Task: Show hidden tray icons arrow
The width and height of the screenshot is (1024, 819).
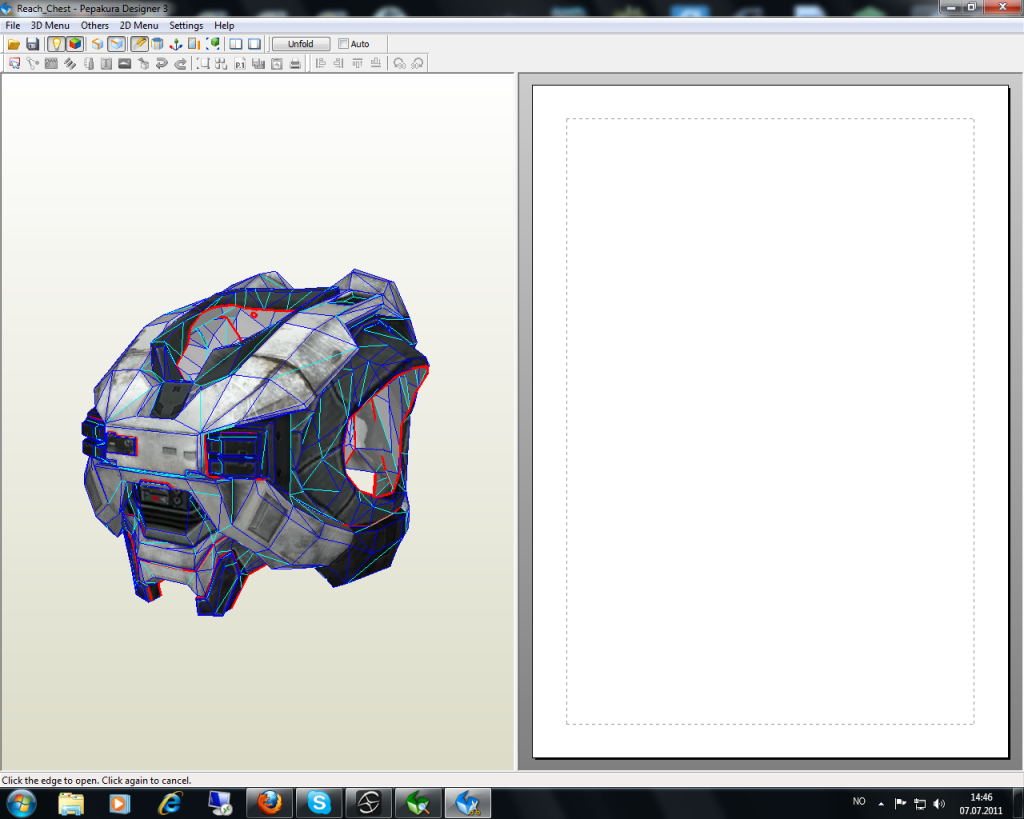Action: [881, 803]
